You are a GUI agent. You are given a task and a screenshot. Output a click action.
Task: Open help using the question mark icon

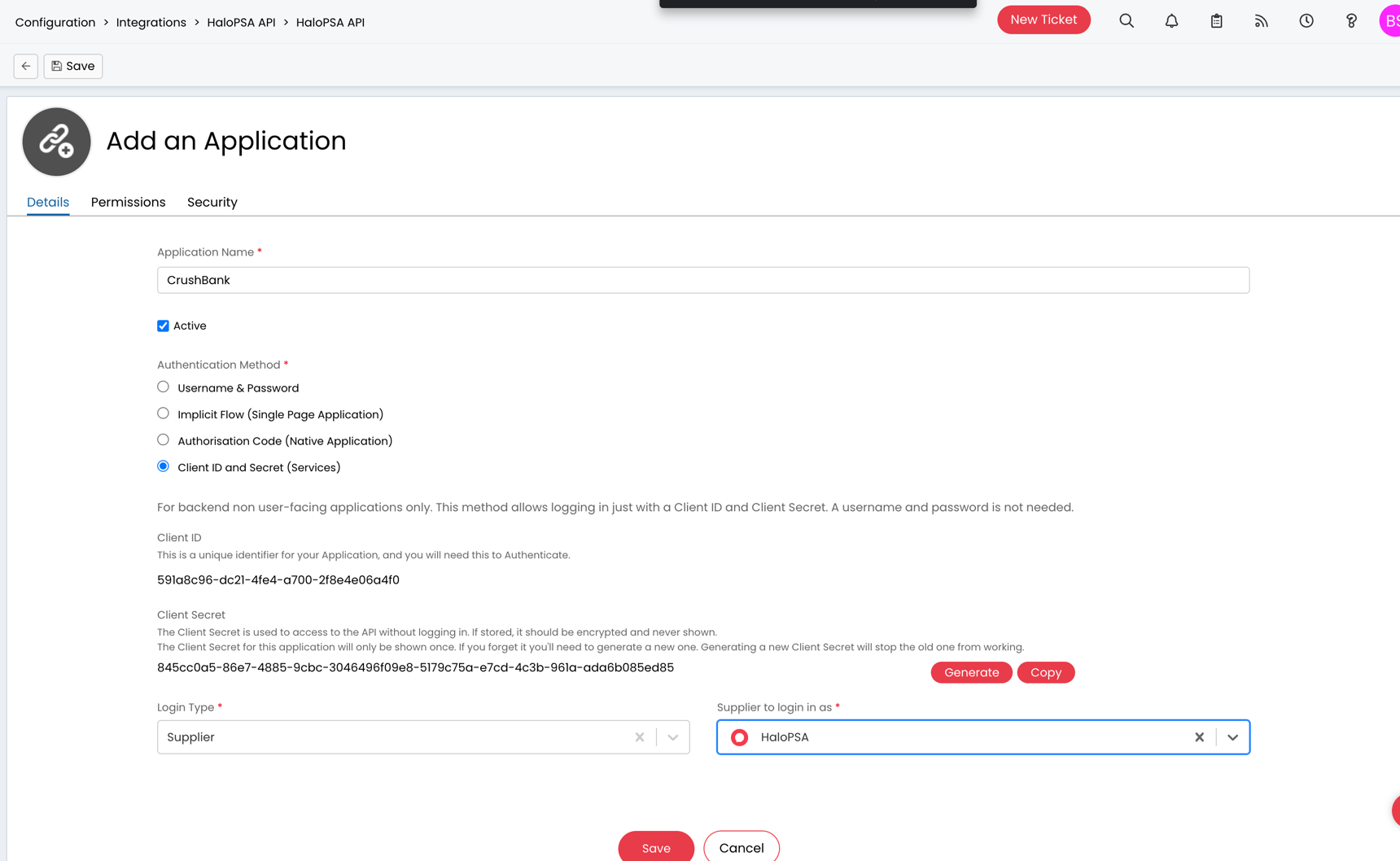pyautogui.click(x=1350, y=21)
